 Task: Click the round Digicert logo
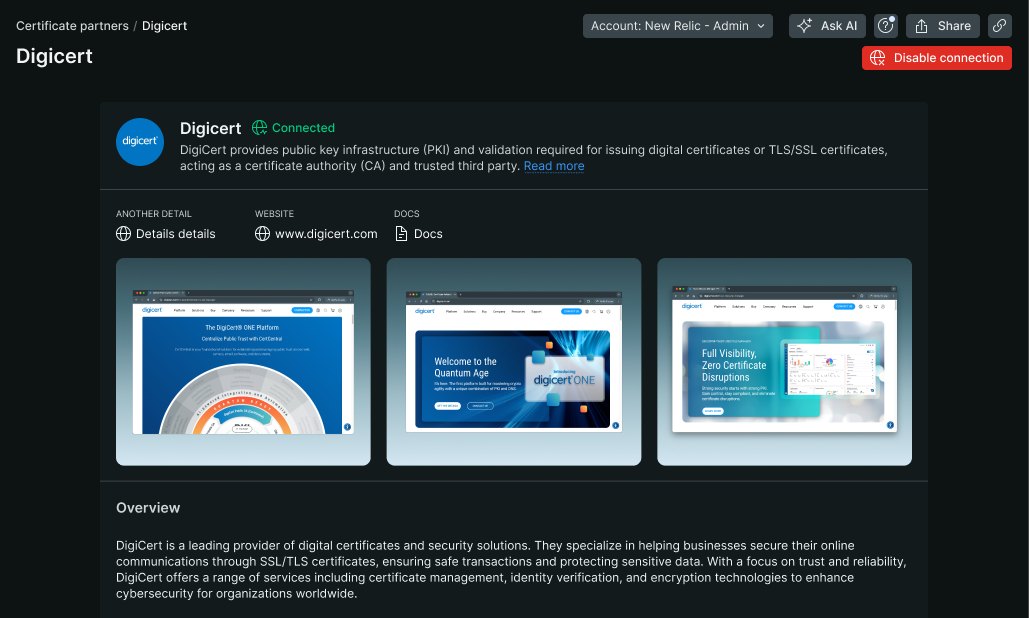click(x=140, y=142)
